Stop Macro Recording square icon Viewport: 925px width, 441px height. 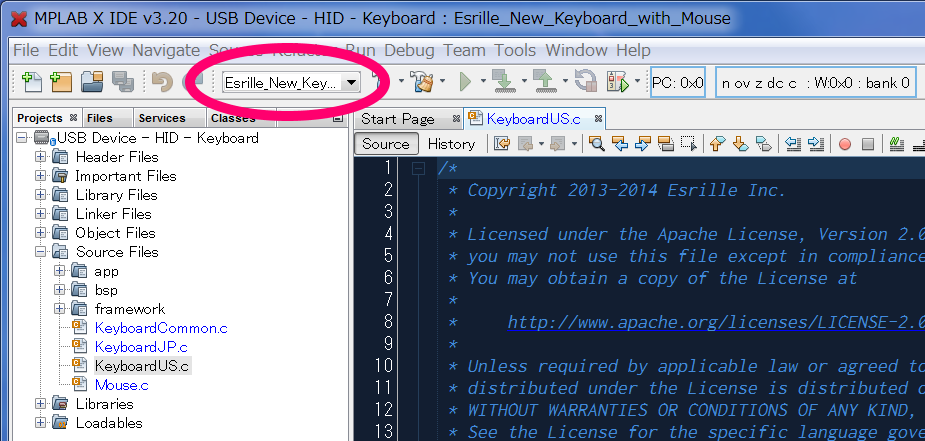point(868,144)
